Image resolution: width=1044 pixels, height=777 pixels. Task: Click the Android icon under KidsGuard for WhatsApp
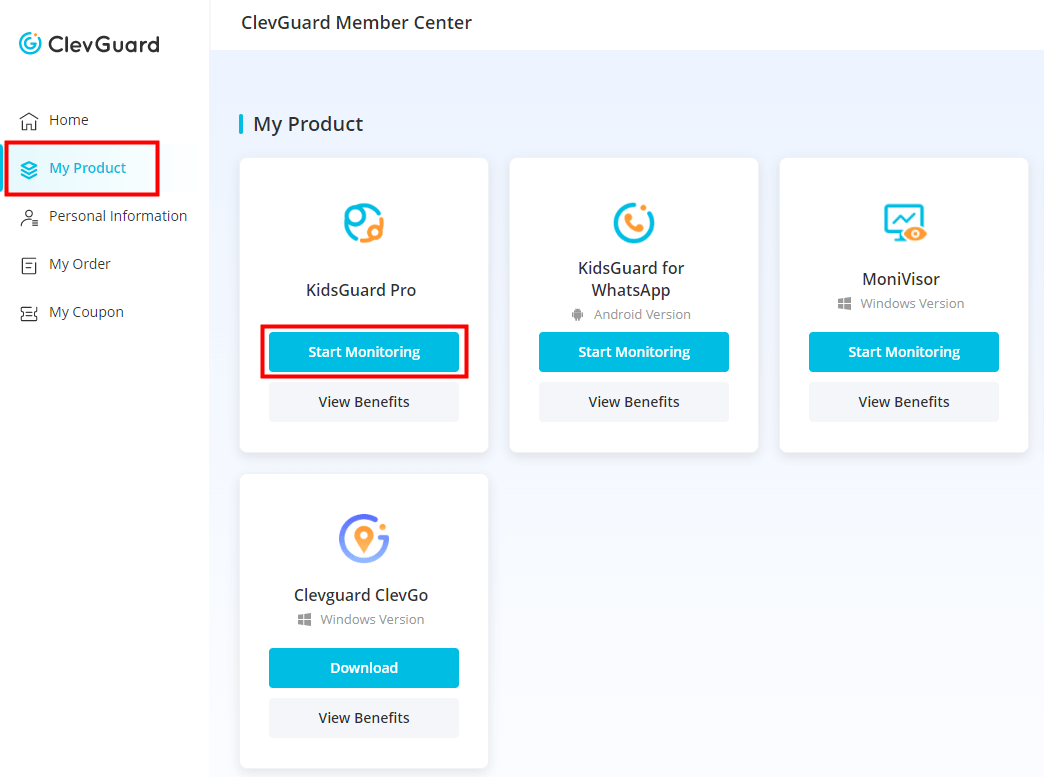coord(577,314)
